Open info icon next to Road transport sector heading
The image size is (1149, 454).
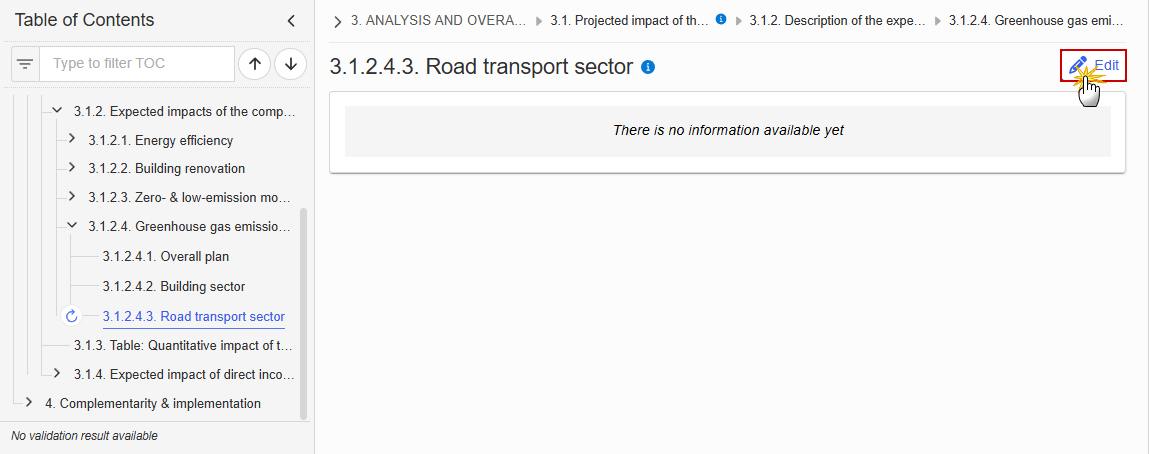click(x=648, y=67)
